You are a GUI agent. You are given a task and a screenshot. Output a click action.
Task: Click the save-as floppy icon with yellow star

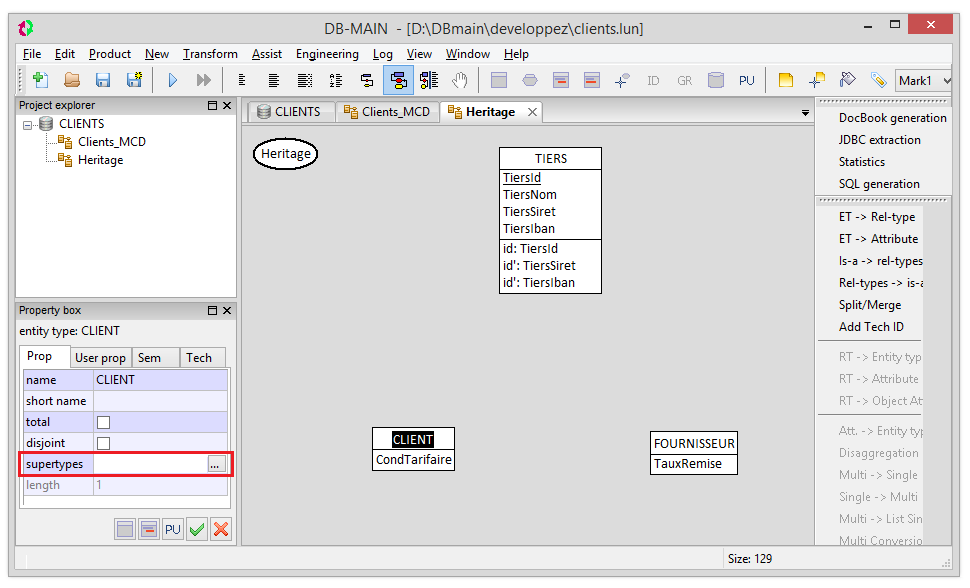pyautogui.click(x=134, y=80)
